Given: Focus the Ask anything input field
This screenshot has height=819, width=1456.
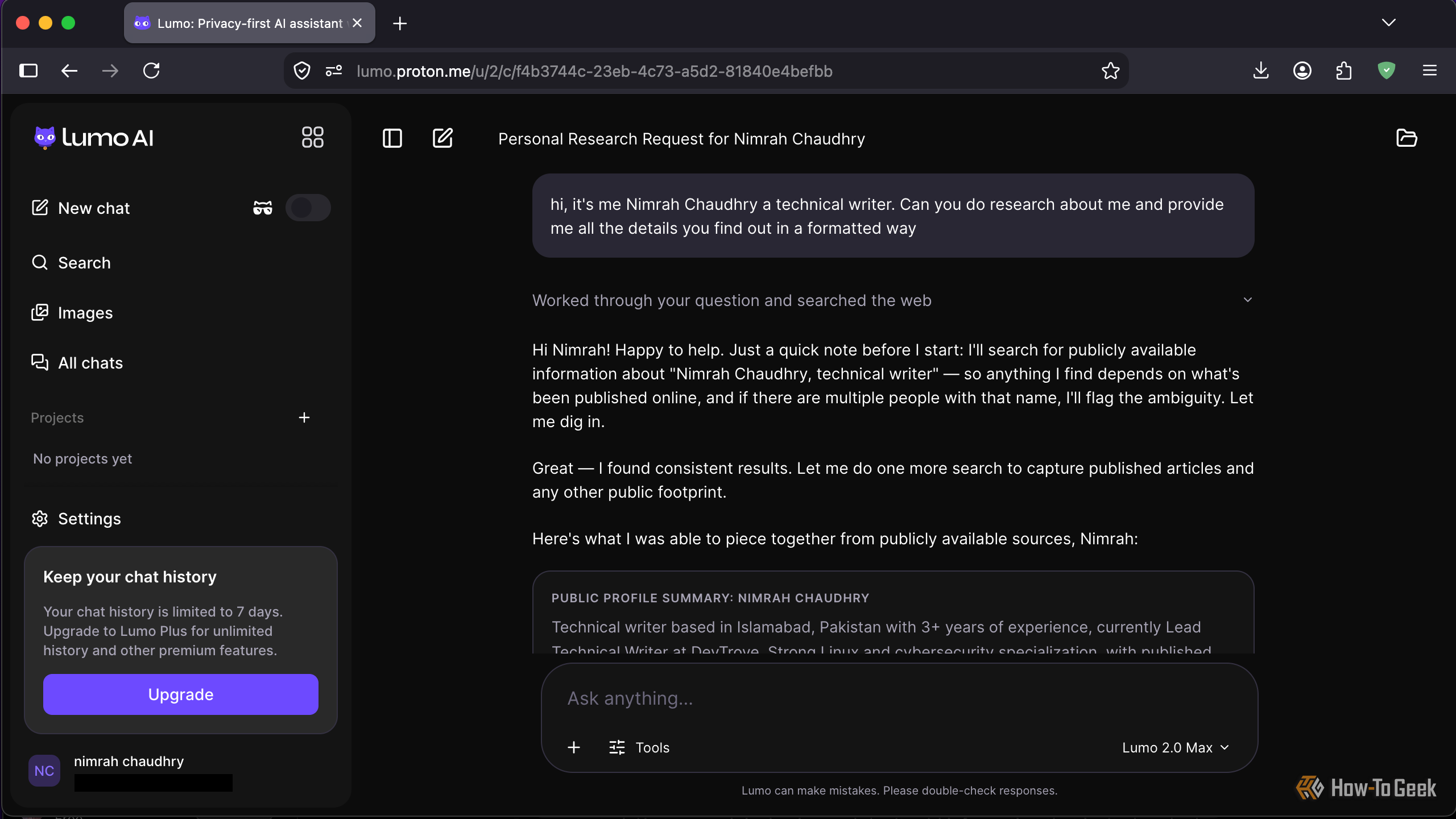Looking at the screenshot, I should coord(899,698).
